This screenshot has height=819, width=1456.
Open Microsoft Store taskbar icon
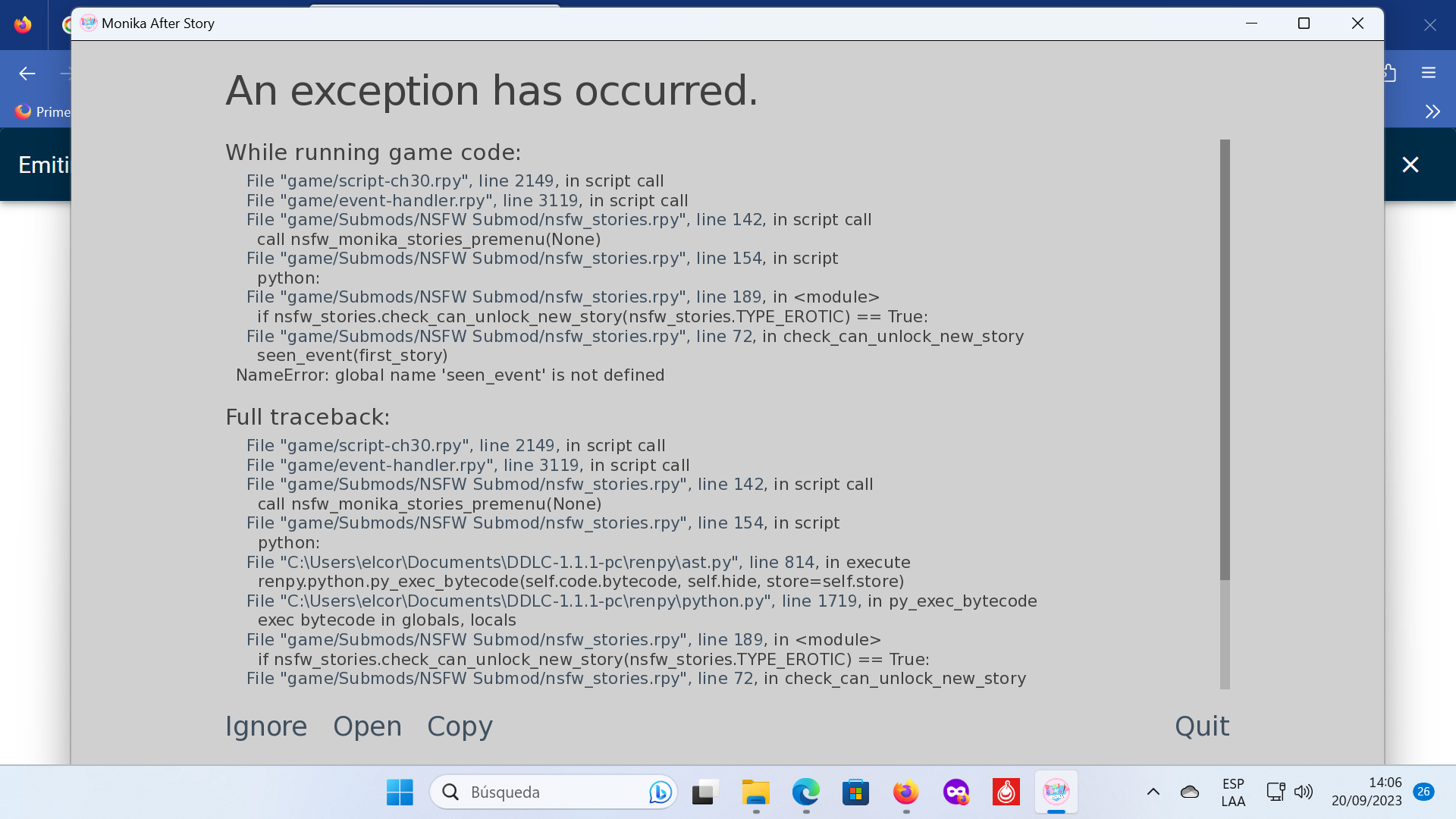pos(855,792)
